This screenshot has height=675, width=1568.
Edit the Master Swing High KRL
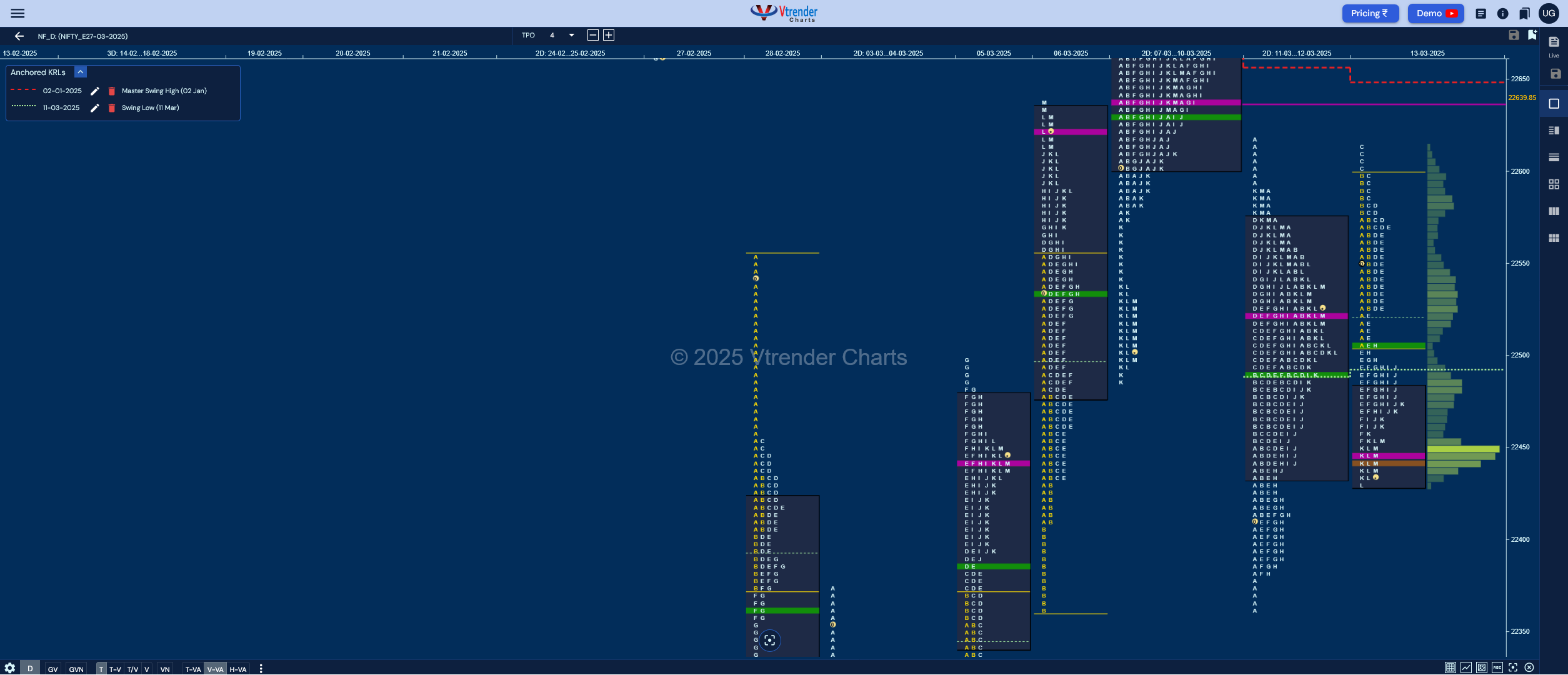(95, 91)
